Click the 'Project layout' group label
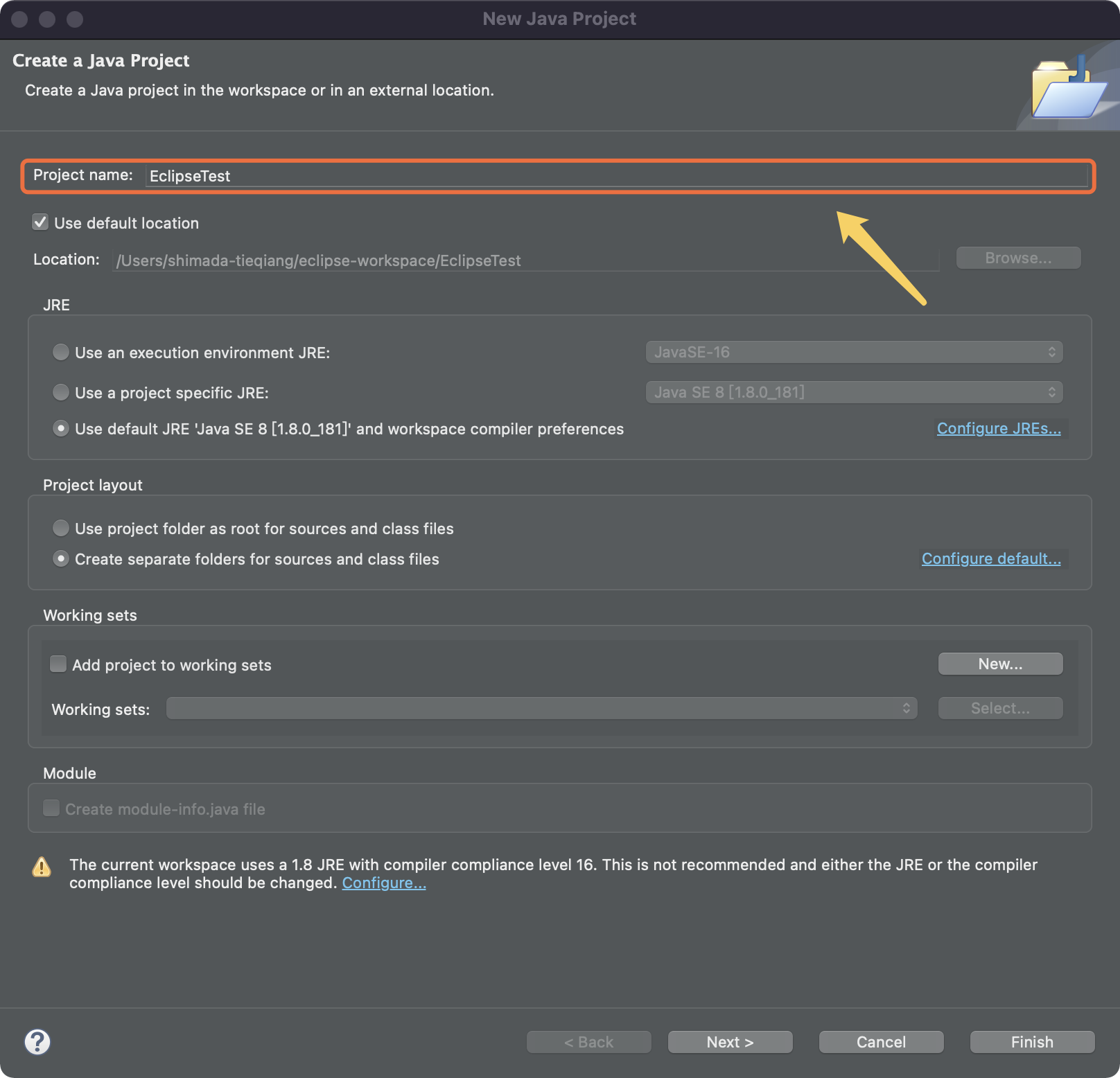 [x=93, y=485]
